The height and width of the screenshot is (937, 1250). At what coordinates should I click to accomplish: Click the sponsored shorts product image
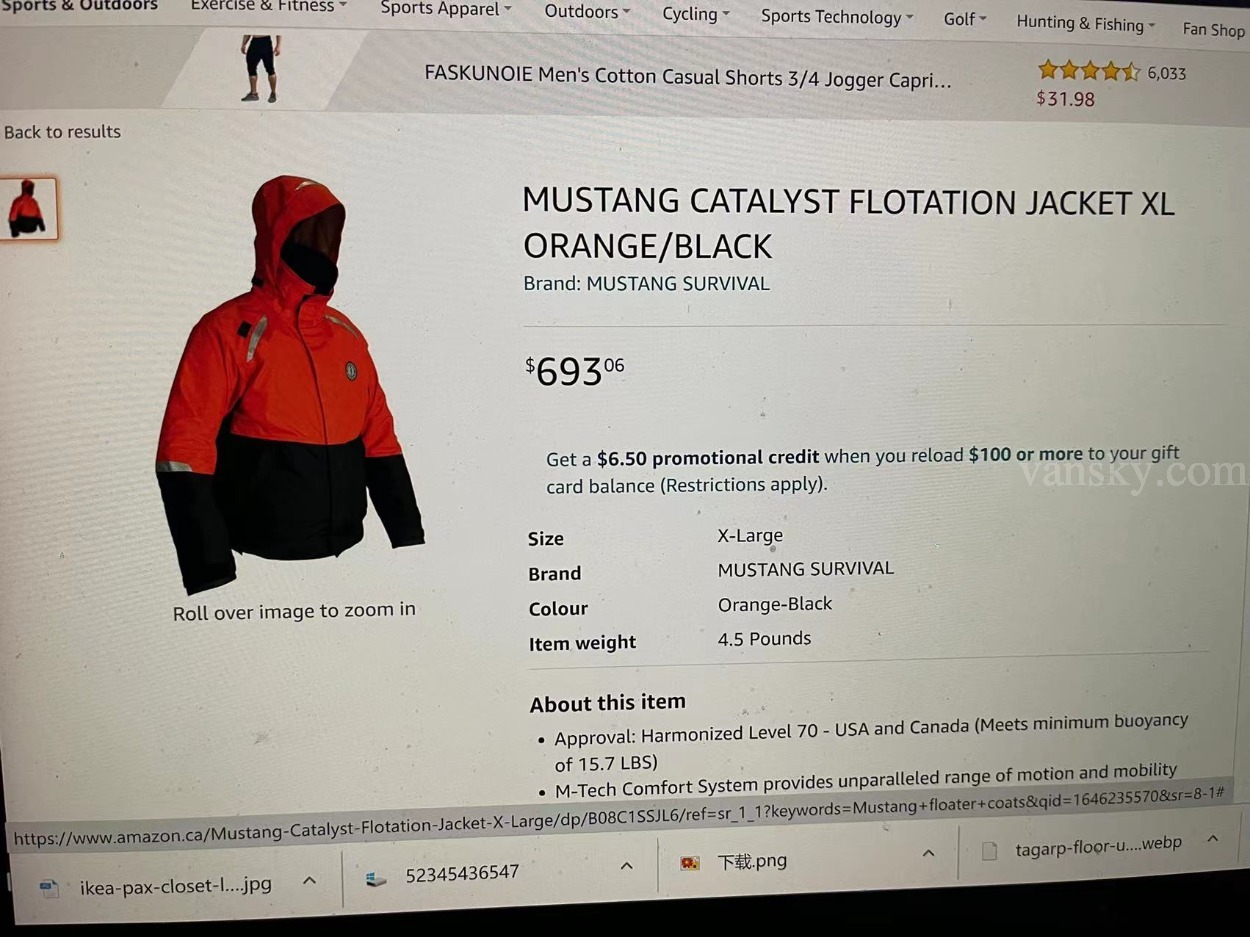click(261, 68)
